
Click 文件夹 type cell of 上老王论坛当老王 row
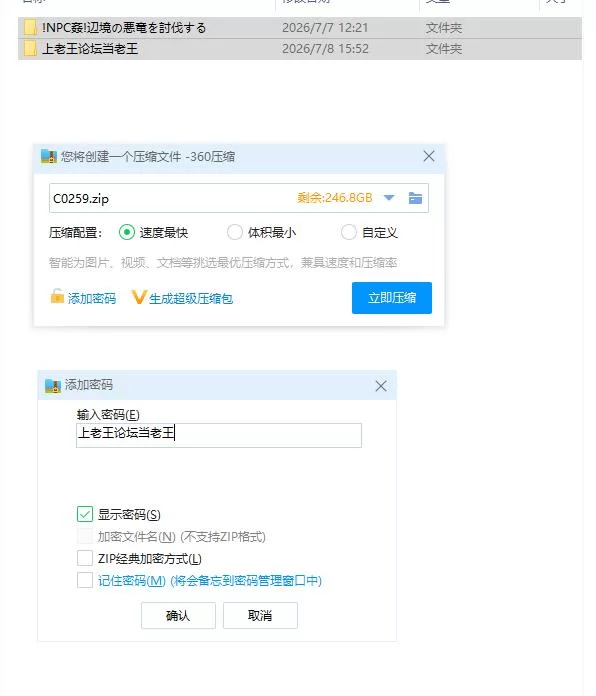tap(444, 48)
